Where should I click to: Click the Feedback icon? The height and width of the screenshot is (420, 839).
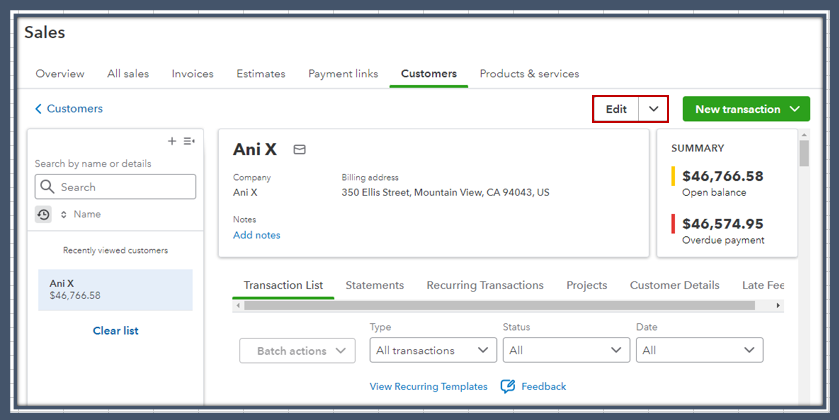[x=508, y=386]
